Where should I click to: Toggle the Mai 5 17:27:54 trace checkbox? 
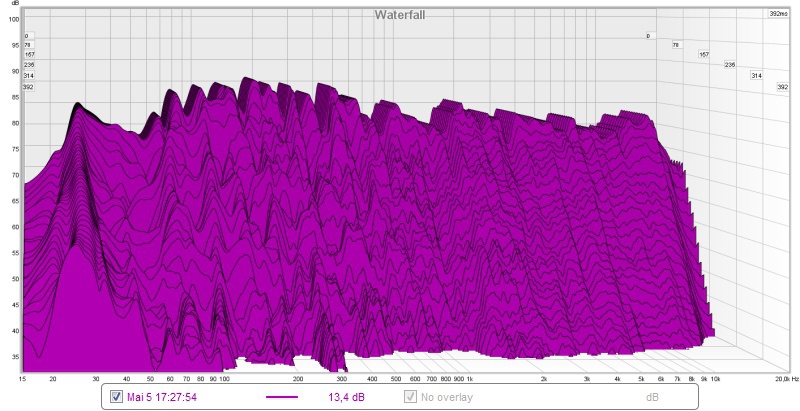pyautogui.click(x=116, y=396)
